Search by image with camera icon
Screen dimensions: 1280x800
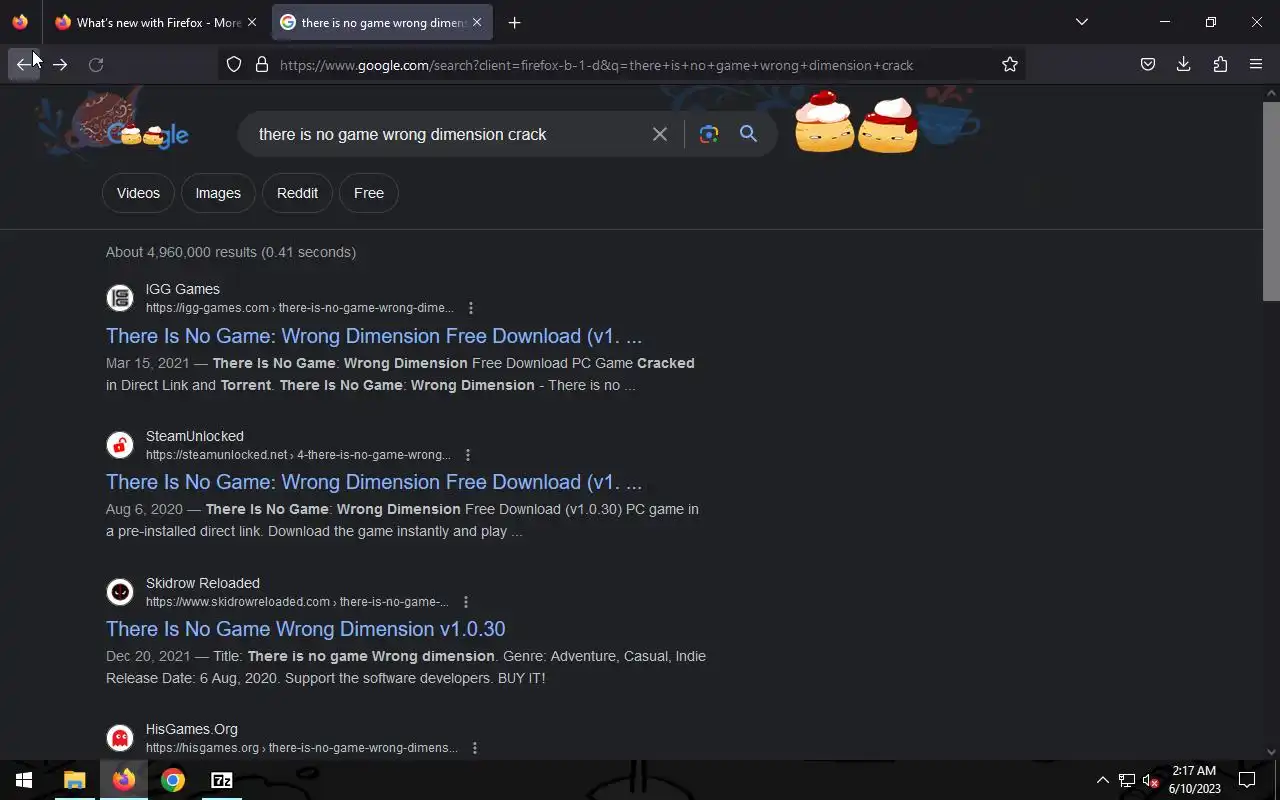point(709,134)
